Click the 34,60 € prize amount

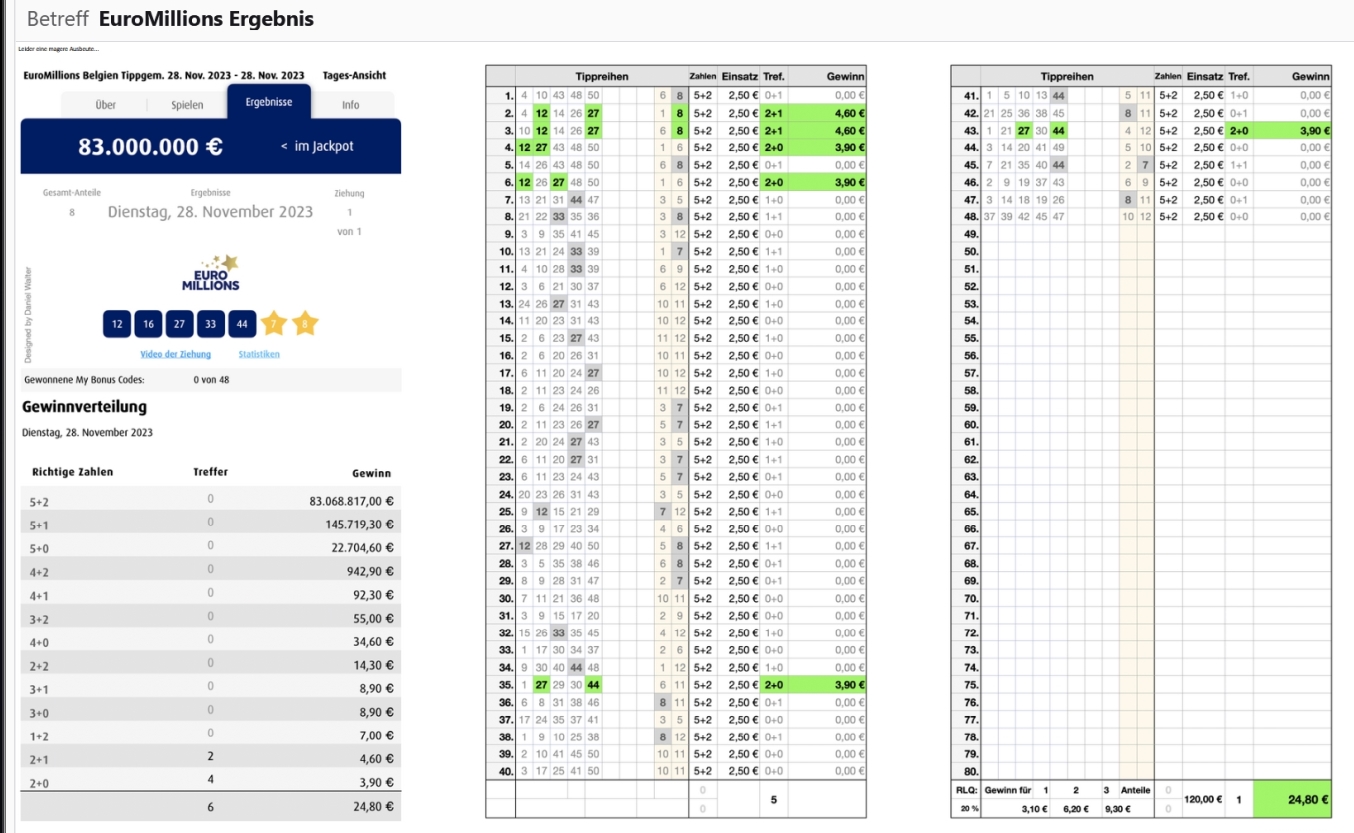(x=372, y=642)
